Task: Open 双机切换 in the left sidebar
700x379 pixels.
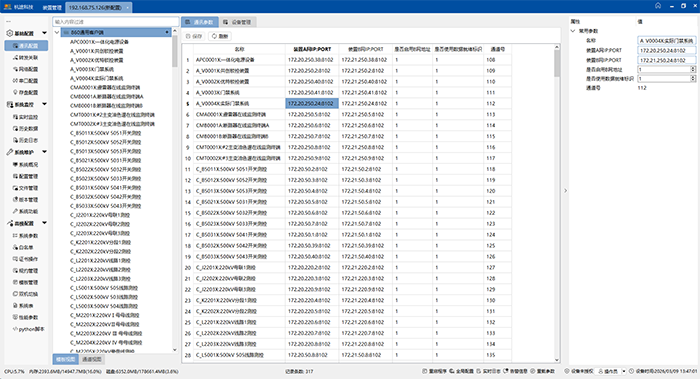Action: click(26, 294)
